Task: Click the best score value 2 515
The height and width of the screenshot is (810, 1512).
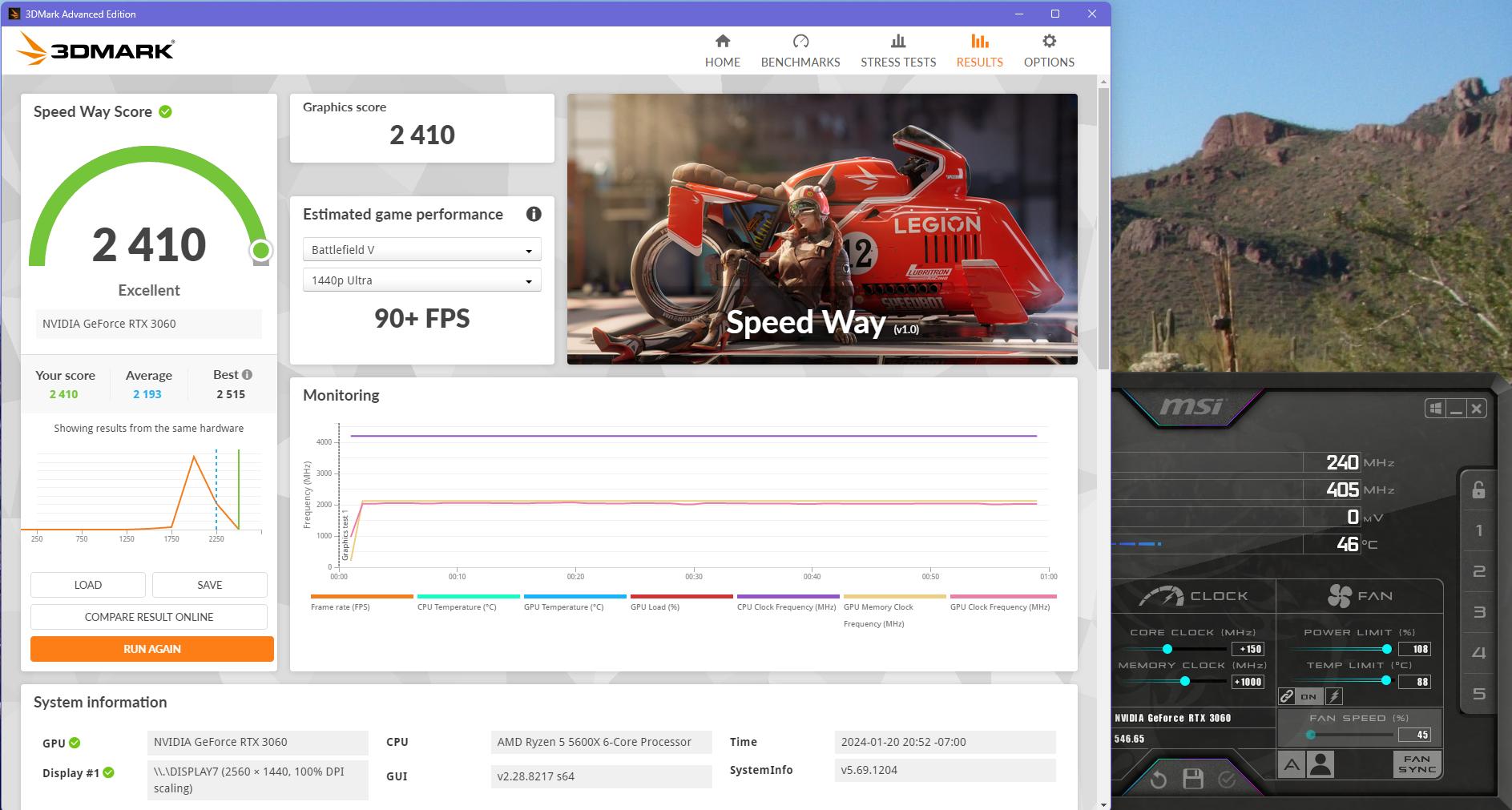Action: coord(231,394)
